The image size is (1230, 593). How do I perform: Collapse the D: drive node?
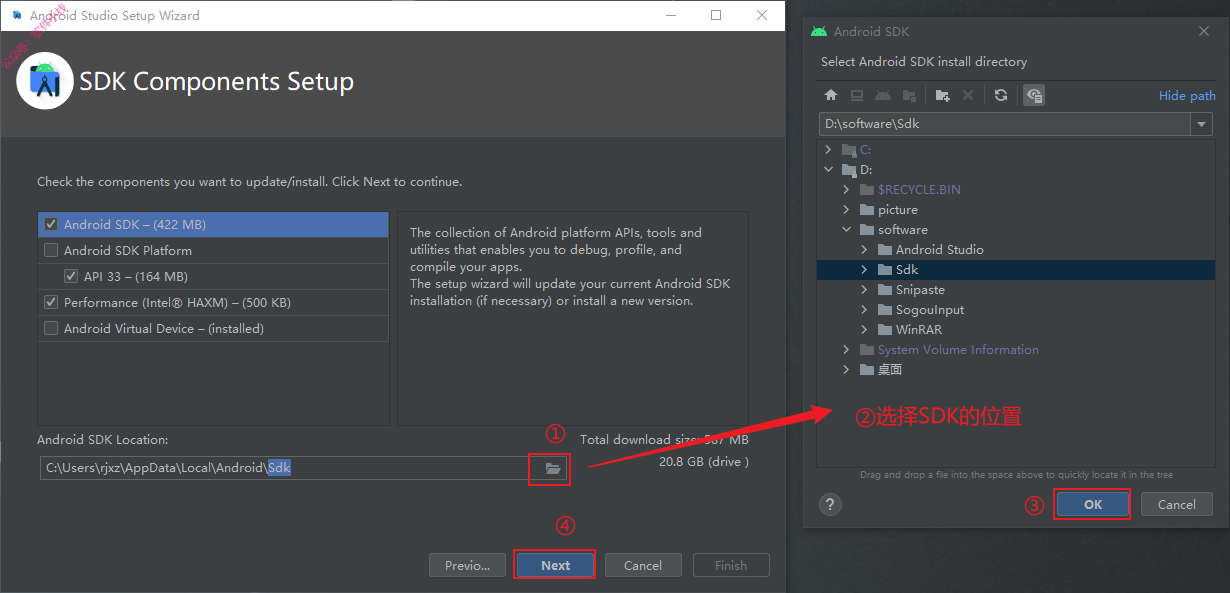[x=828, y=170]
